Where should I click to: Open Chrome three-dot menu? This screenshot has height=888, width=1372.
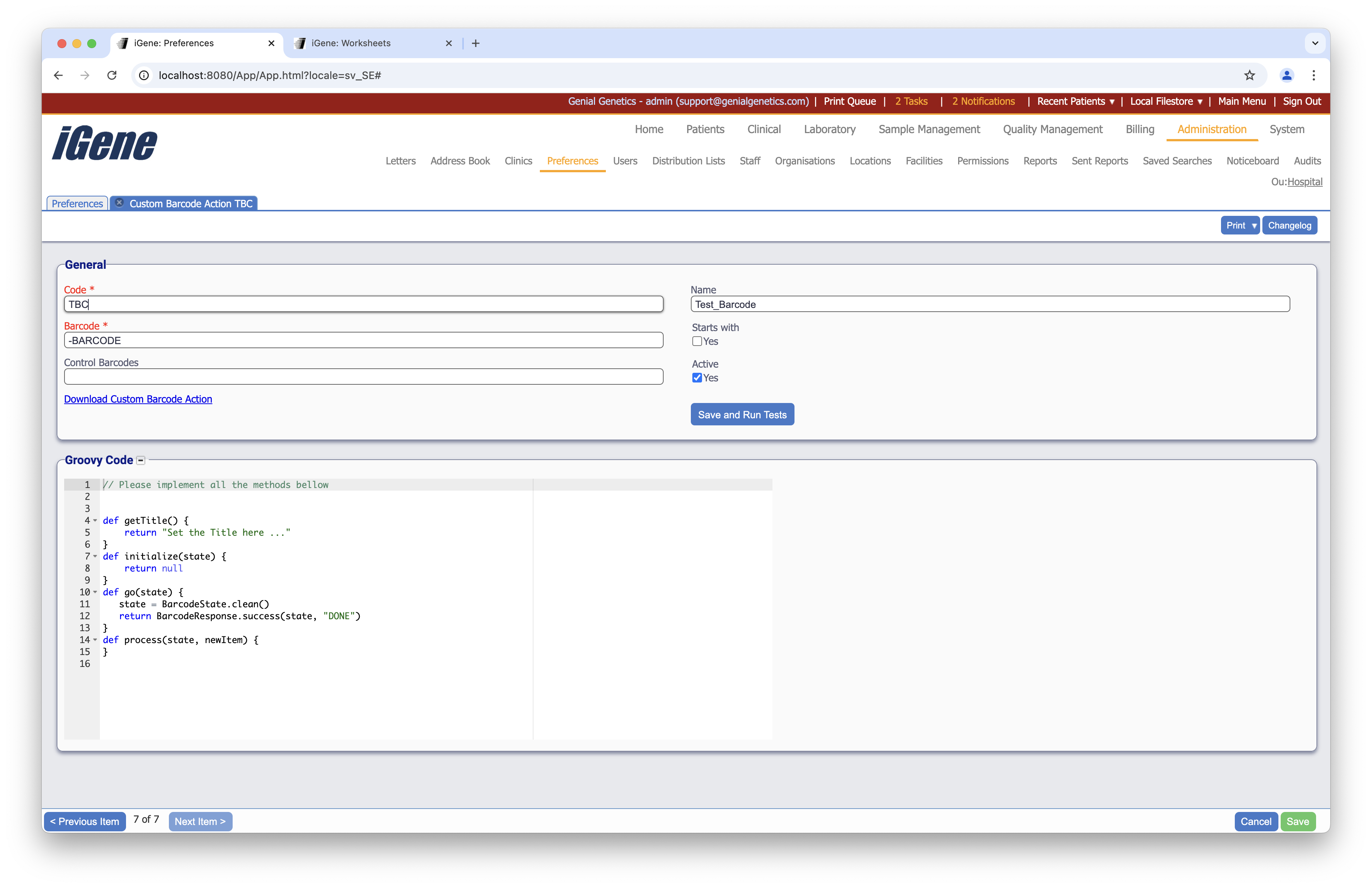pyautogui.click(x=1314, y=75)
